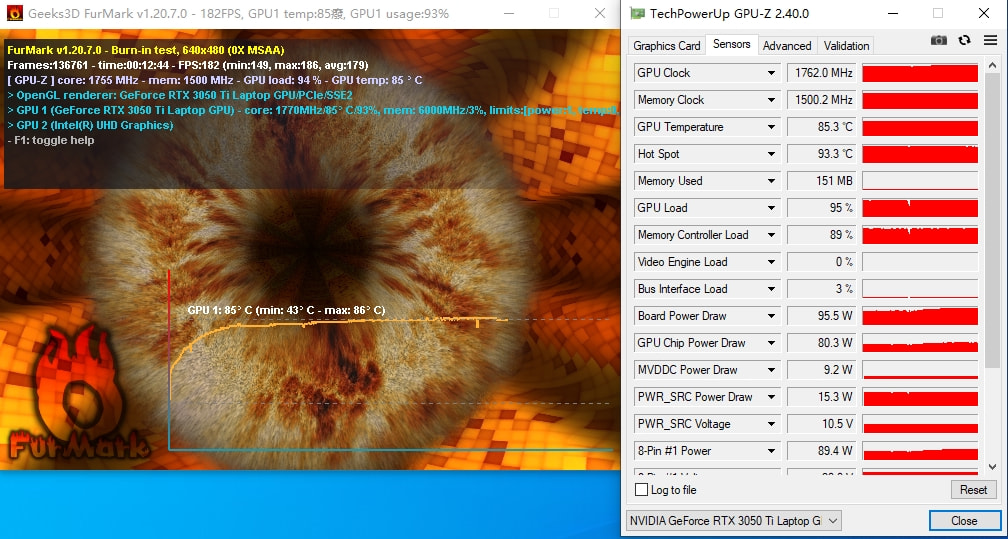Screen dimensions: 1008x539
Task: Enable the Log to file checkbox
Action: 642,490
